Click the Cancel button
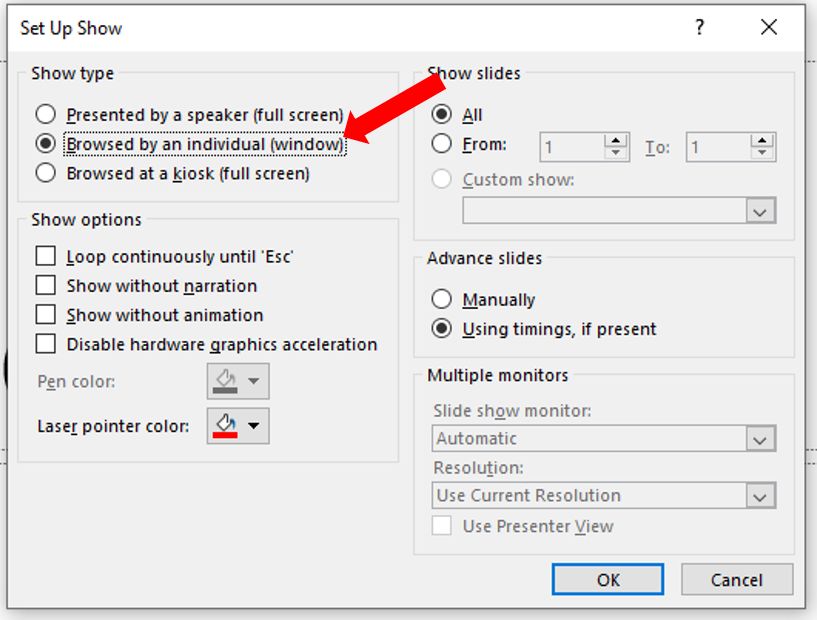Screen dimensions: 817x620 [x=737, y=579]
